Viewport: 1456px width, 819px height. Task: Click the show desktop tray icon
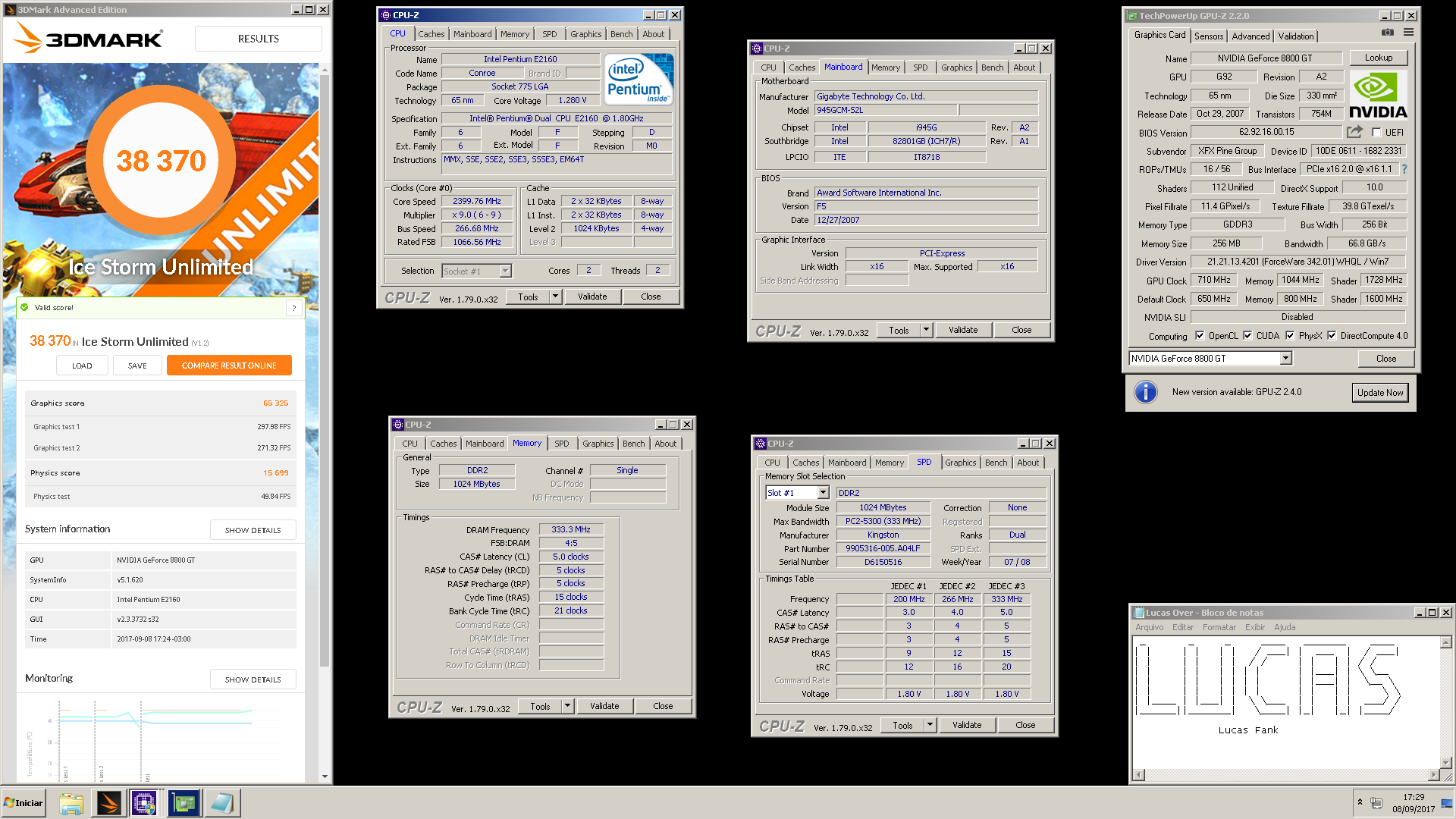pyautogui.click(x=1447, y=803)
